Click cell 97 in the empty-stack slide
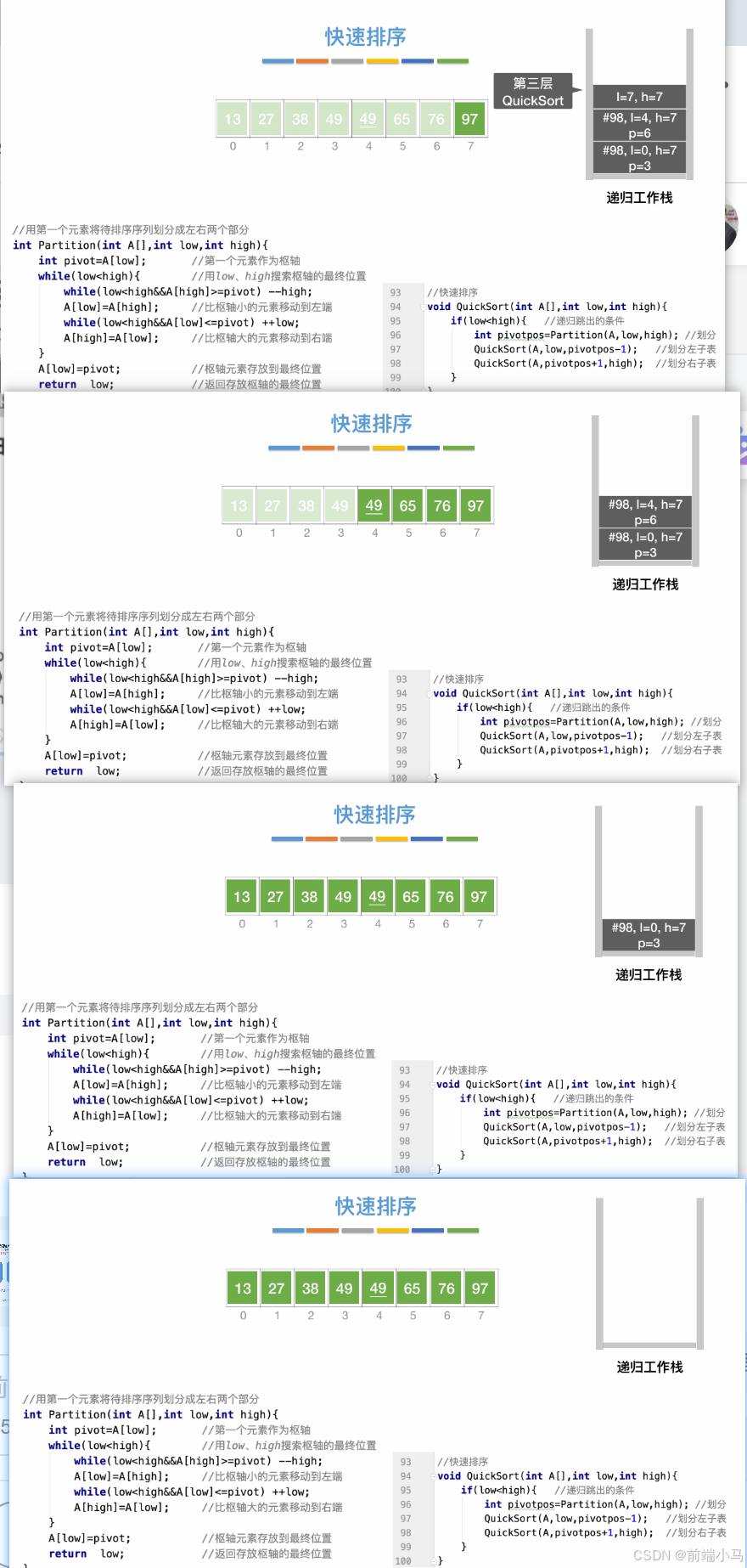 click(480, 1288)
